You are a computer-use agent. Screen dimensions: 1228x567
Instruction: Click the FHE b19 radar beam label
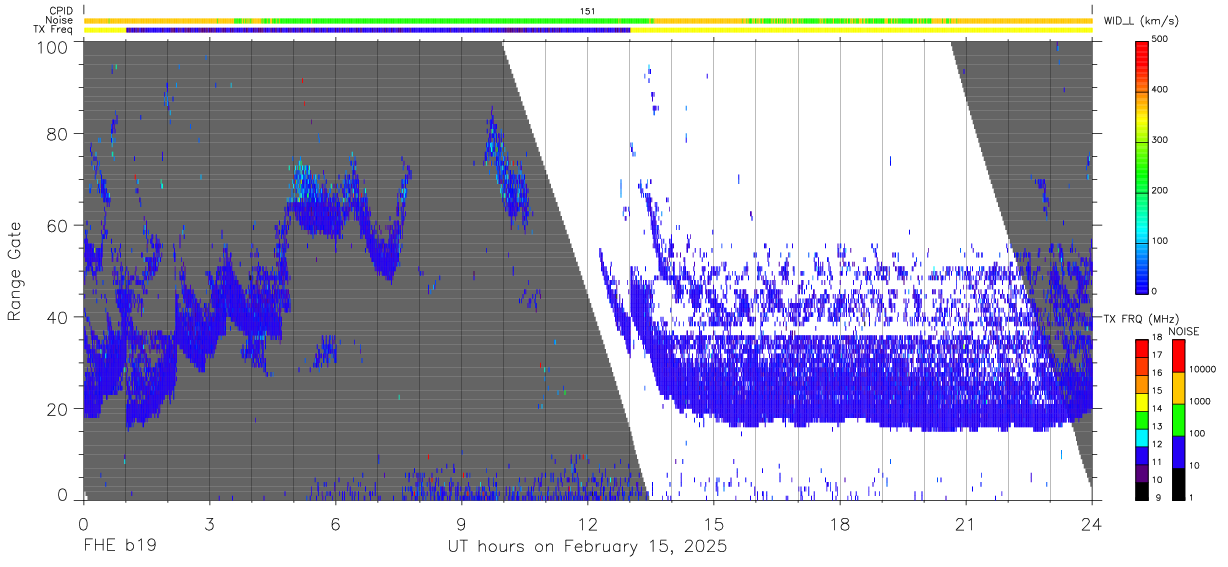tap(119, 547)
